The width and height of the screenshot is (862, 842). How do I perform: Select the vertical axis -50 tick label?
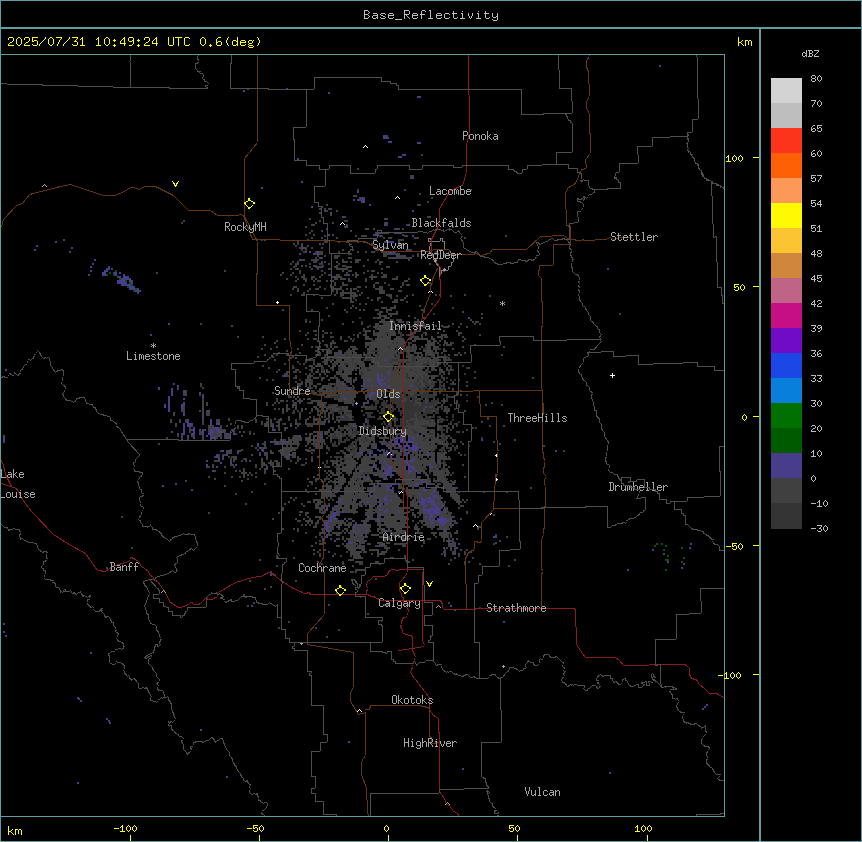(734, 546)
